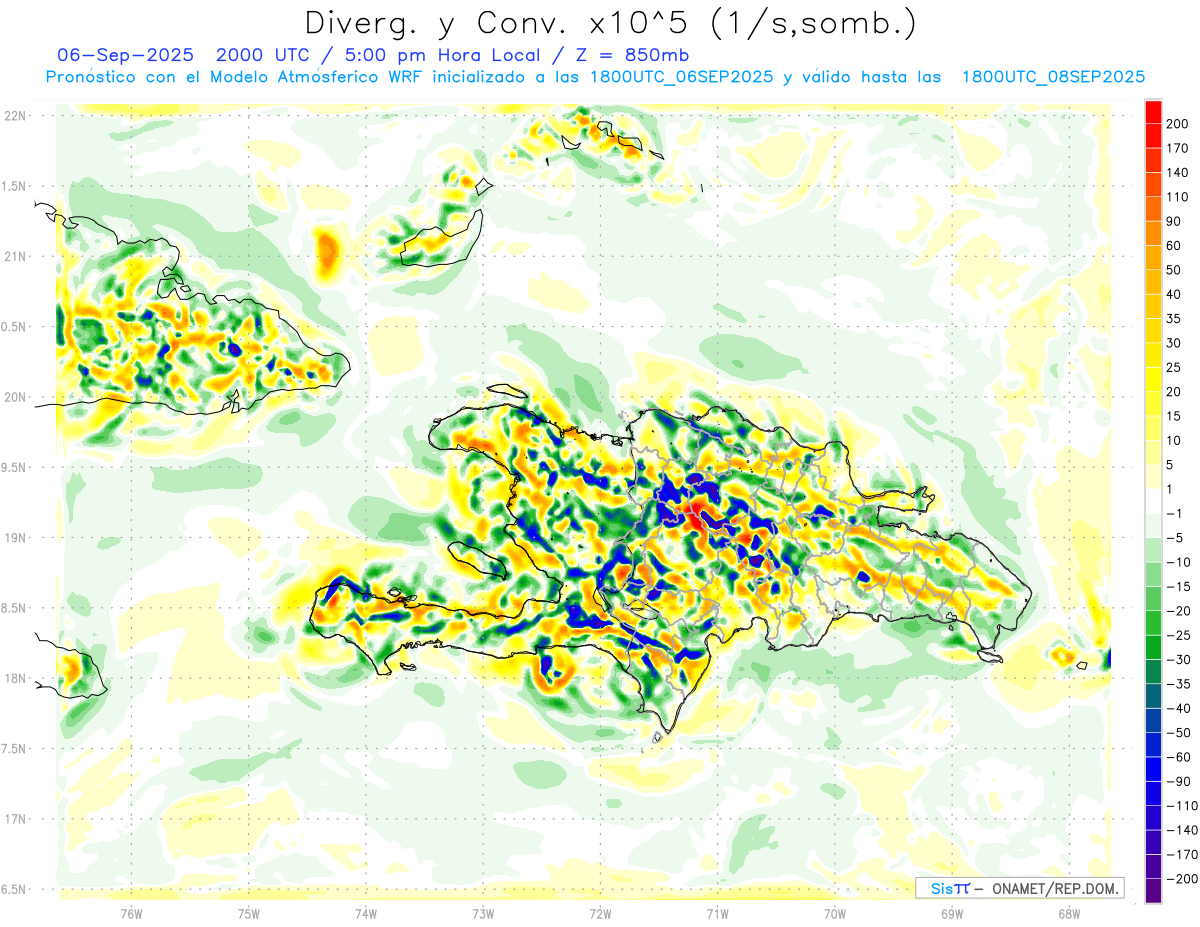
Task: Click the positive colorbar value '15'
Action: [x=1175, y=416]
